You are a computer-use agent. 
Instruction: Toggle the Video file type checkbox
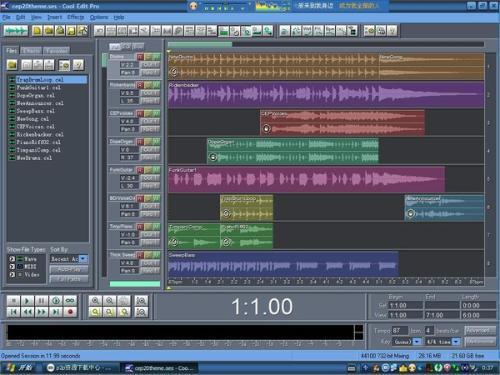tap(12, 275)
